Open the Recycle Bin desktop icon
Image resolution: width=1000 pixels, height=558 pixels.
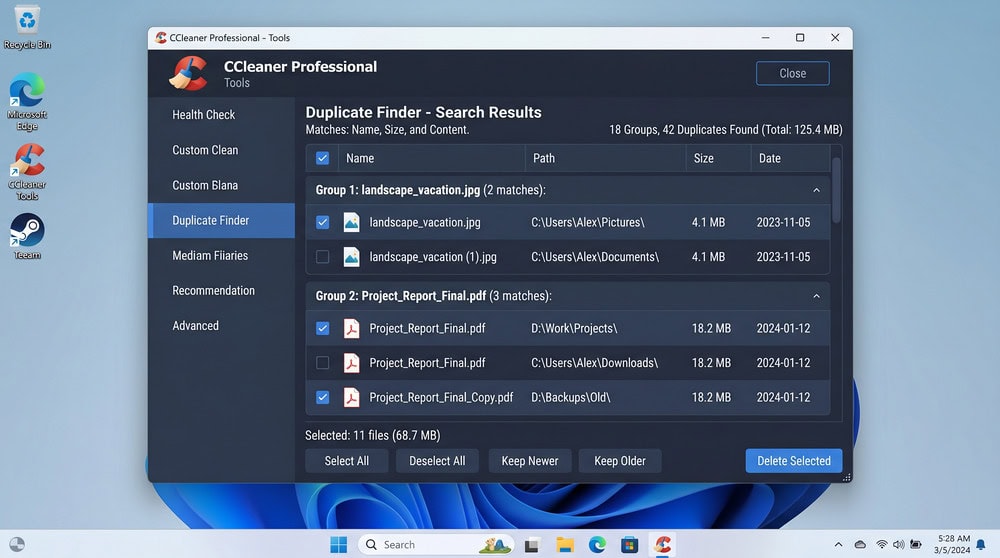(27, 27)
